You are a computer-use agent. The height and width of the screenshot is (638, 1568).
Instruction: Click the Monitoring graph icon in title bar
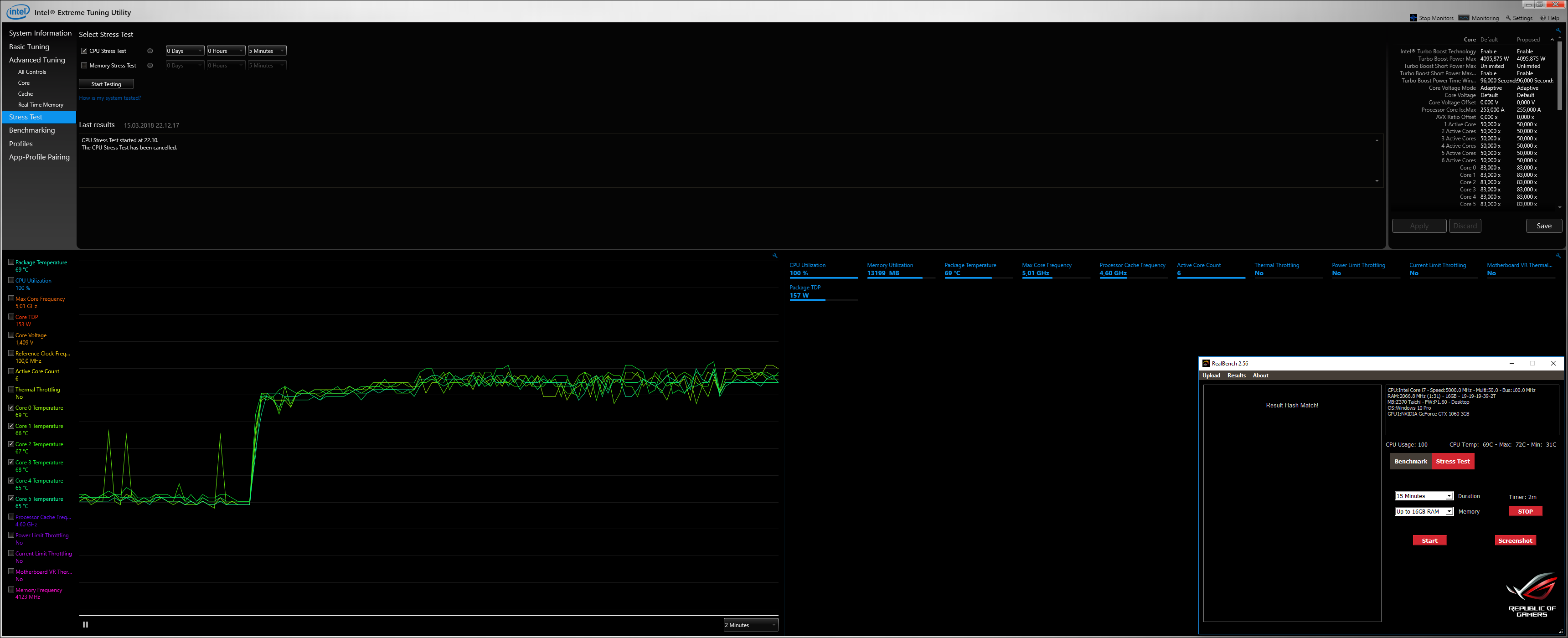click(x=1464, y=18)
